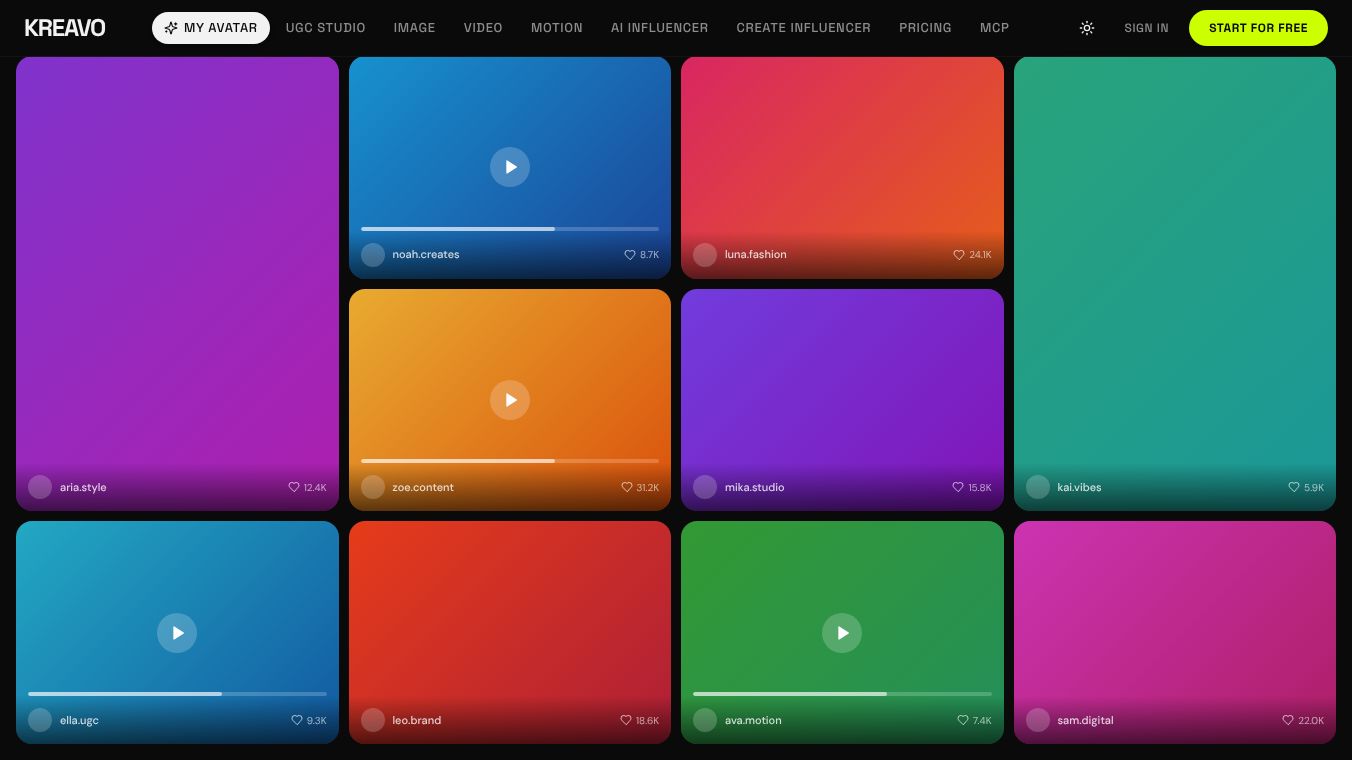
Task: Play the noah.creates video
Action: pyautogui.click(x=510, y=167)
